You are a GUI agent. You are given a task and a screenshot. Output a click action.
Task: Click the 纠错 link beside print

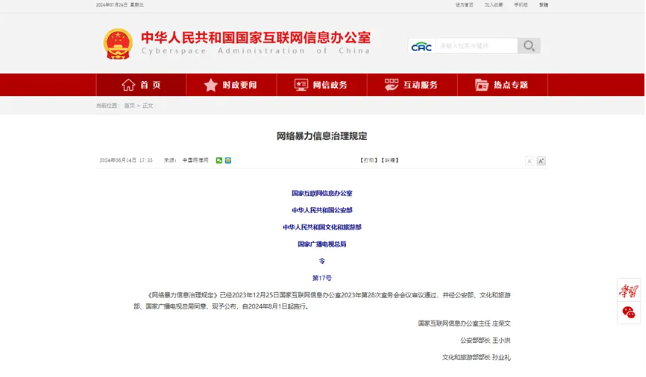[390, 160]
